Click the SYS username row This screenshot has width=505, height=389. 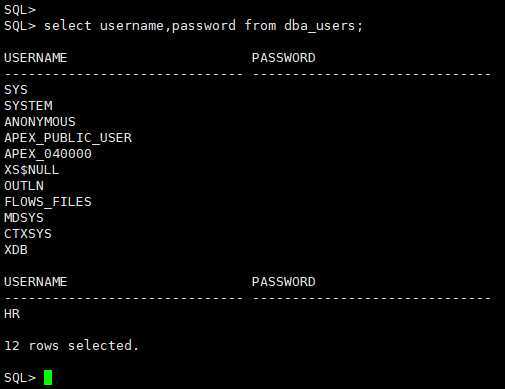coord(16,90)
